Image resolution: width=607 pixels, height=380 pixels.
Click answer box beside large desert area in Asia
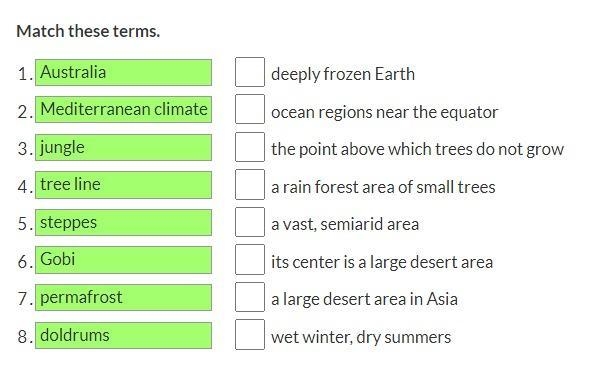click(250, 297)
